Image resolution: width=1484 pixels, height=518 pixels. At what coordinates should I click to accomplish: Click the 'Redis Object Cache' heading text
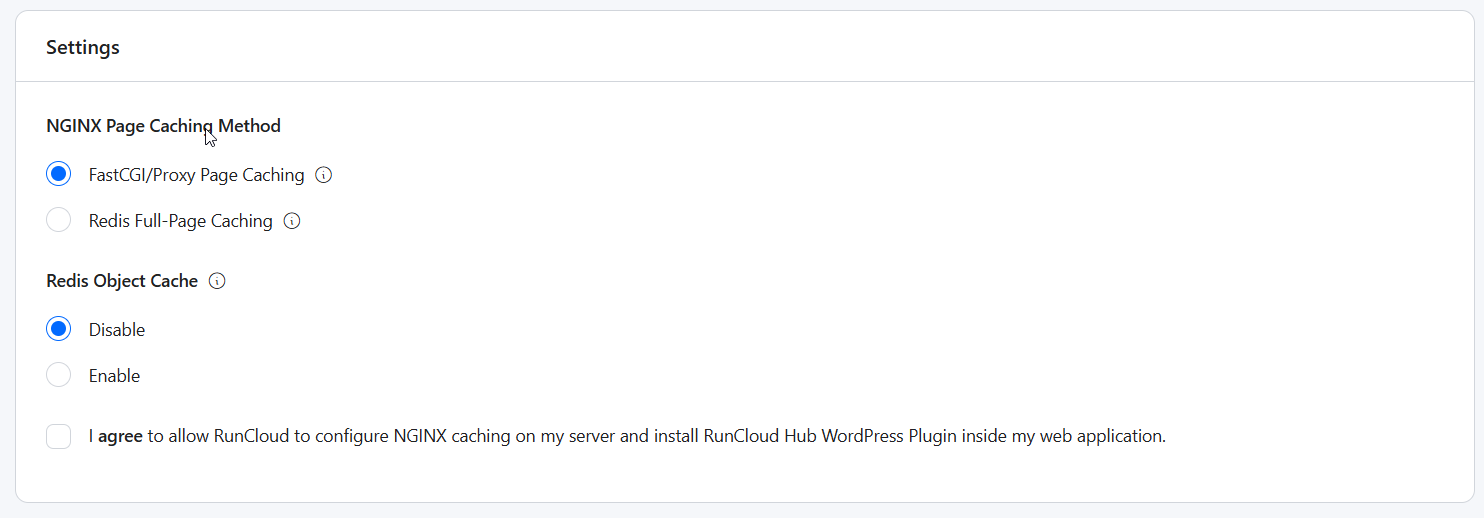[x=122, y=281]
